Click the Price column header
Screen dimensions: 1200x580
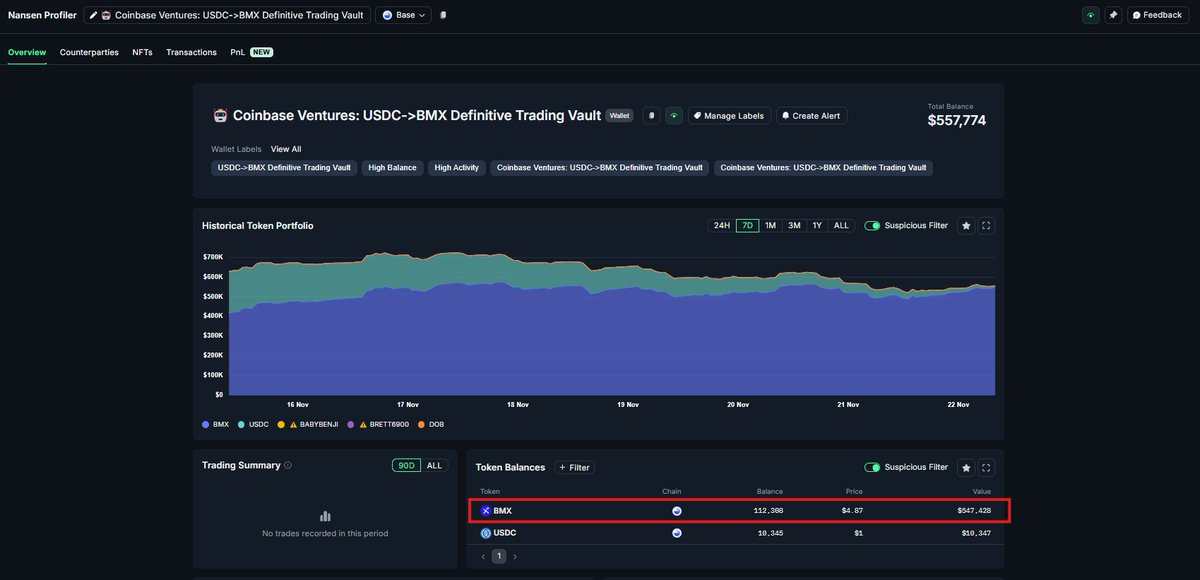coord(852,491)
